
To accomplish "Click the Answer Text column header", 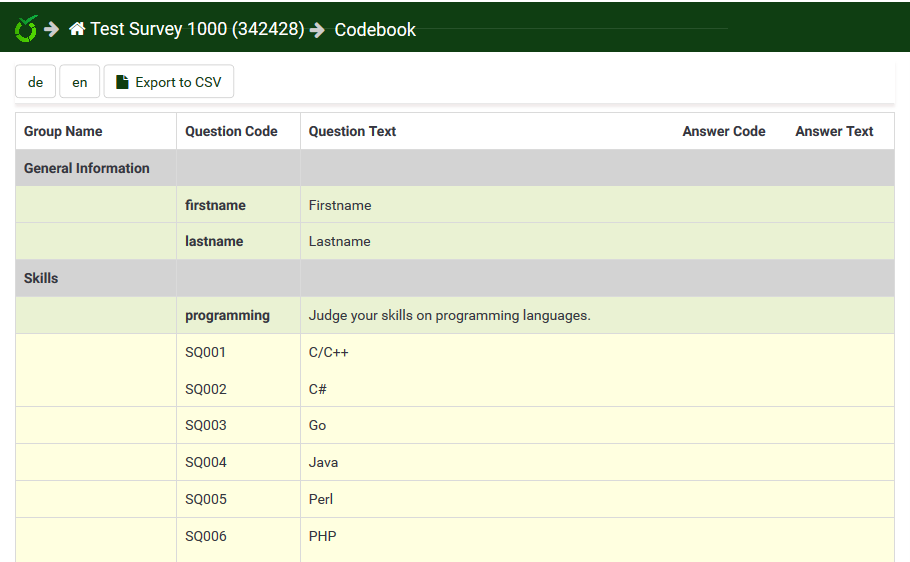I will click(x=834, y=131).
